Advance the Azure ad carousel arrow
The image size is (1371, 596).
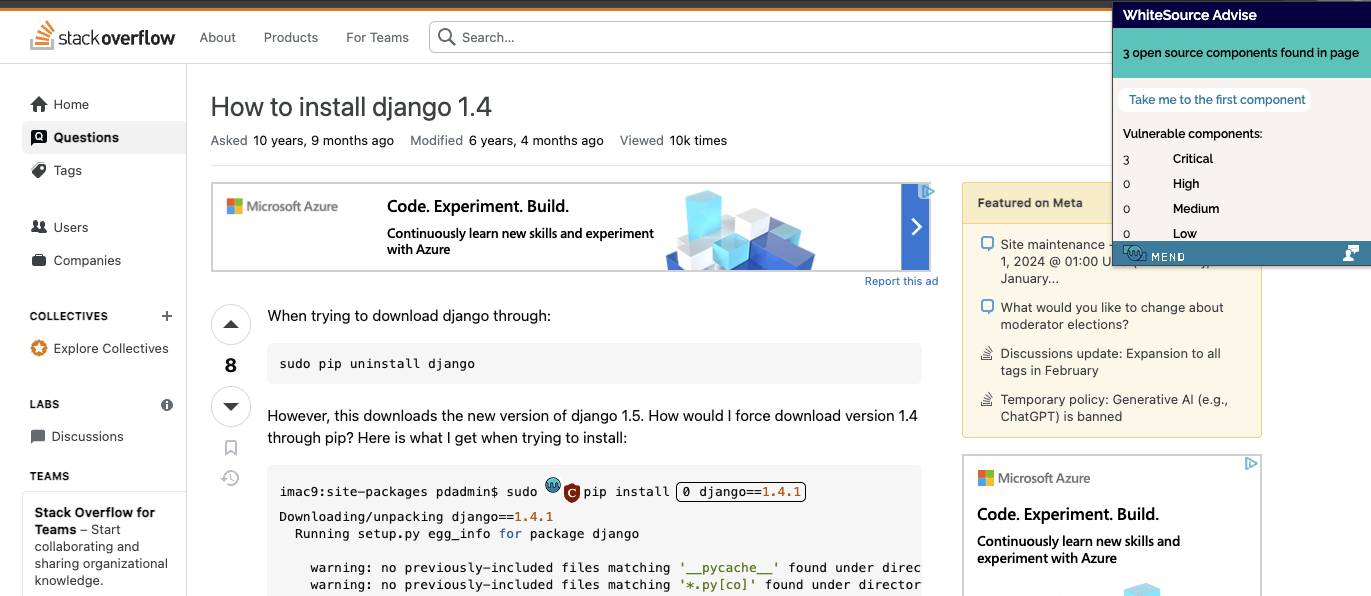point(915,227)
